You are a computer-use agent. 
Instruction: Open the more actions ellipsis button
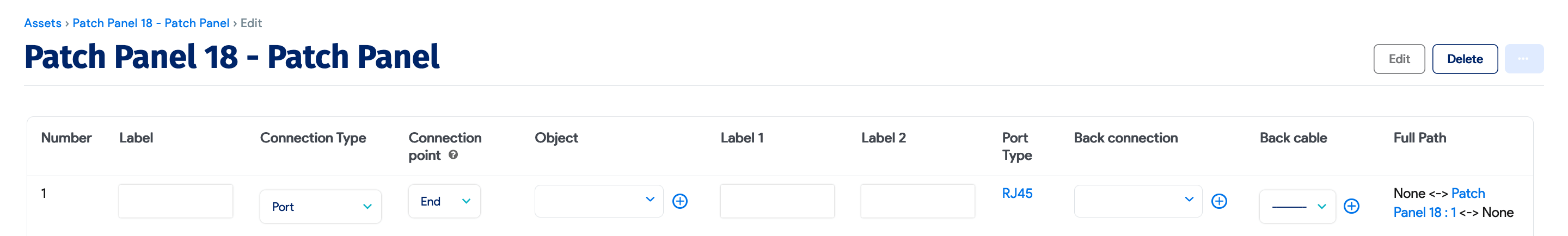pyautogui.click(x=1523, y=59)
